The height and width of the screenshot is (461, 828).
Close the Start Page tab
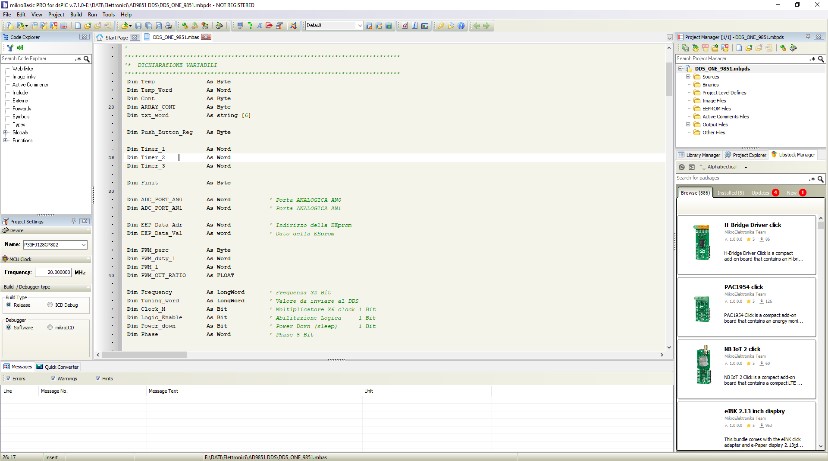point(135,37)
